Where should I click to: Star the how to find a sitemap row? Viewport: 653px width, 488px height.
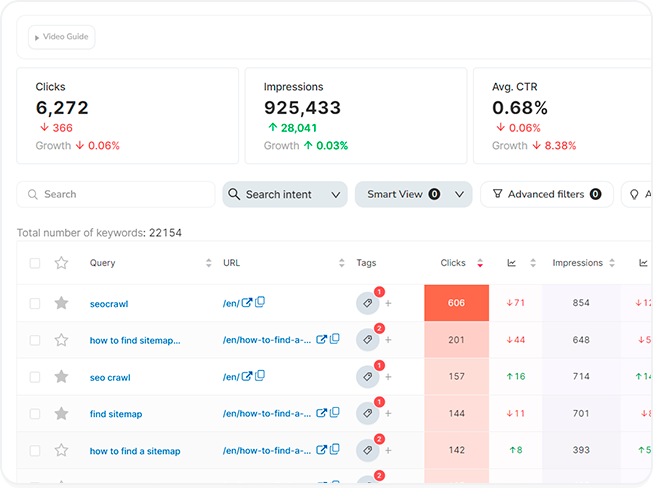click(61, 451)
